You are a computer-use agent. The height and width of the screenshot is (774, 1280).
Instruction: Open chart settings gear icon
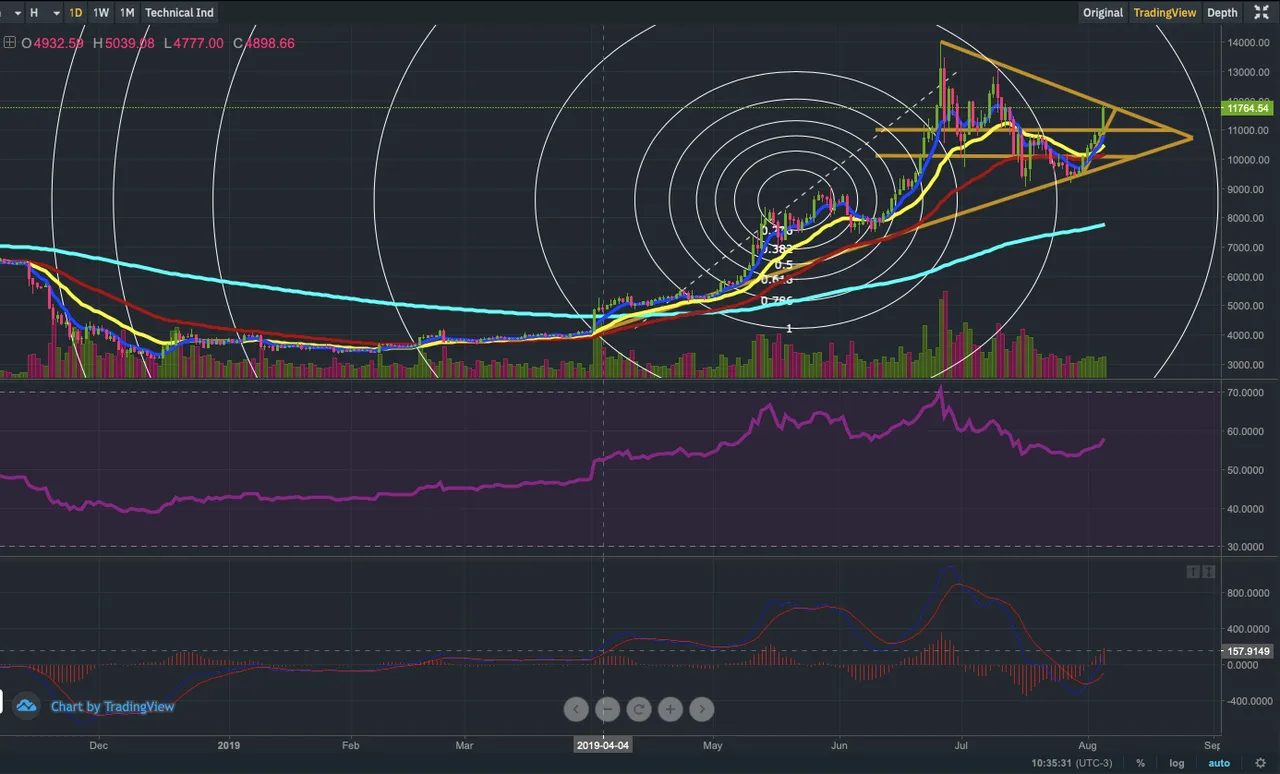(x=1261, y=763)
